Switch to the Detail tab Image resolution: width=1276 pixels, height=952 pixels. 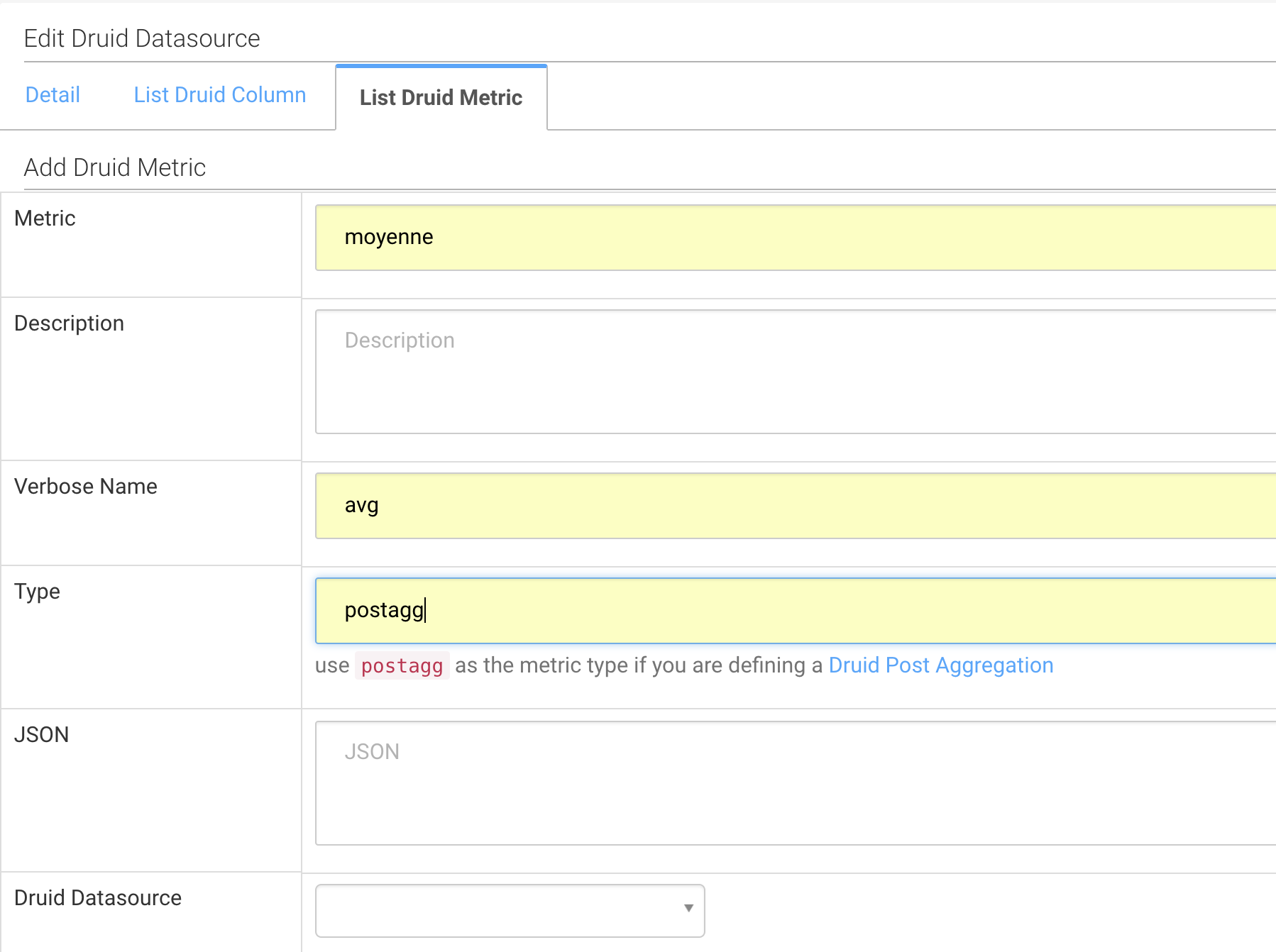(53, 94)
